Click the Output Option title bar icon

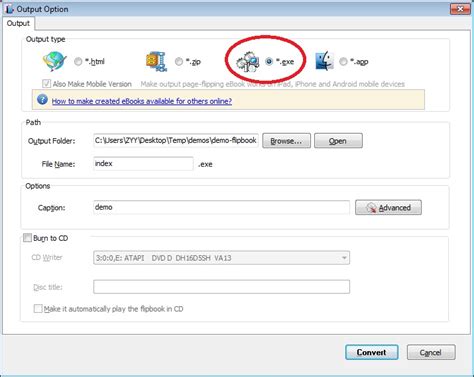[x=9, y=9]
